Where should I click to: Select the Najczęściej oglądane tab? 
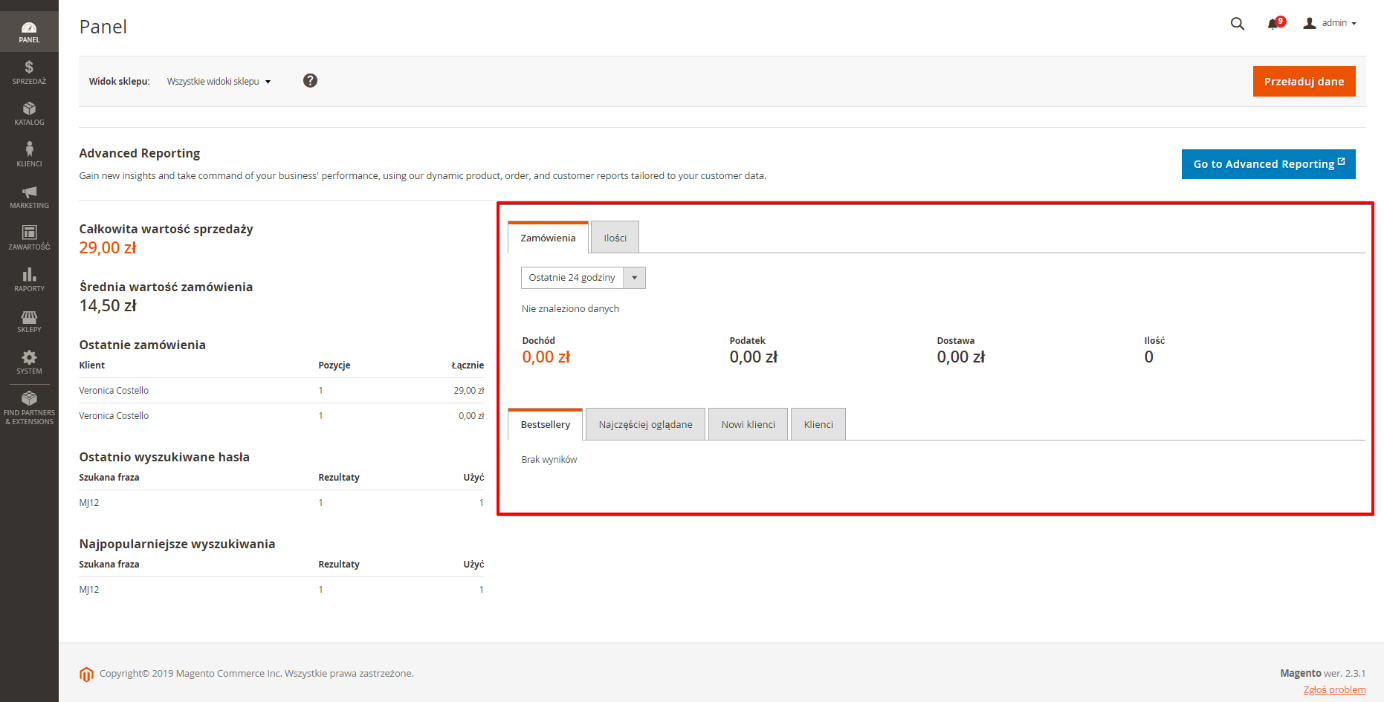[645, 424]
